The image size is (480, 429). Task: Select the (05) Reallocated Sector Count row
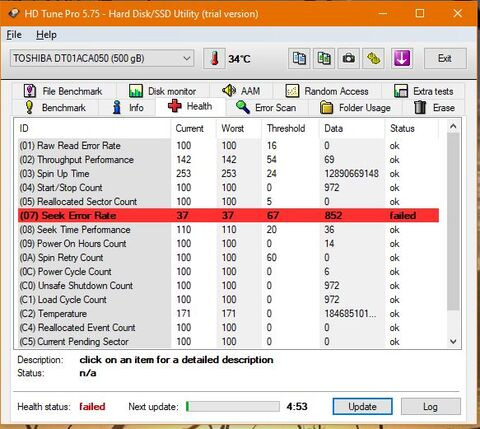coord(228,202)
